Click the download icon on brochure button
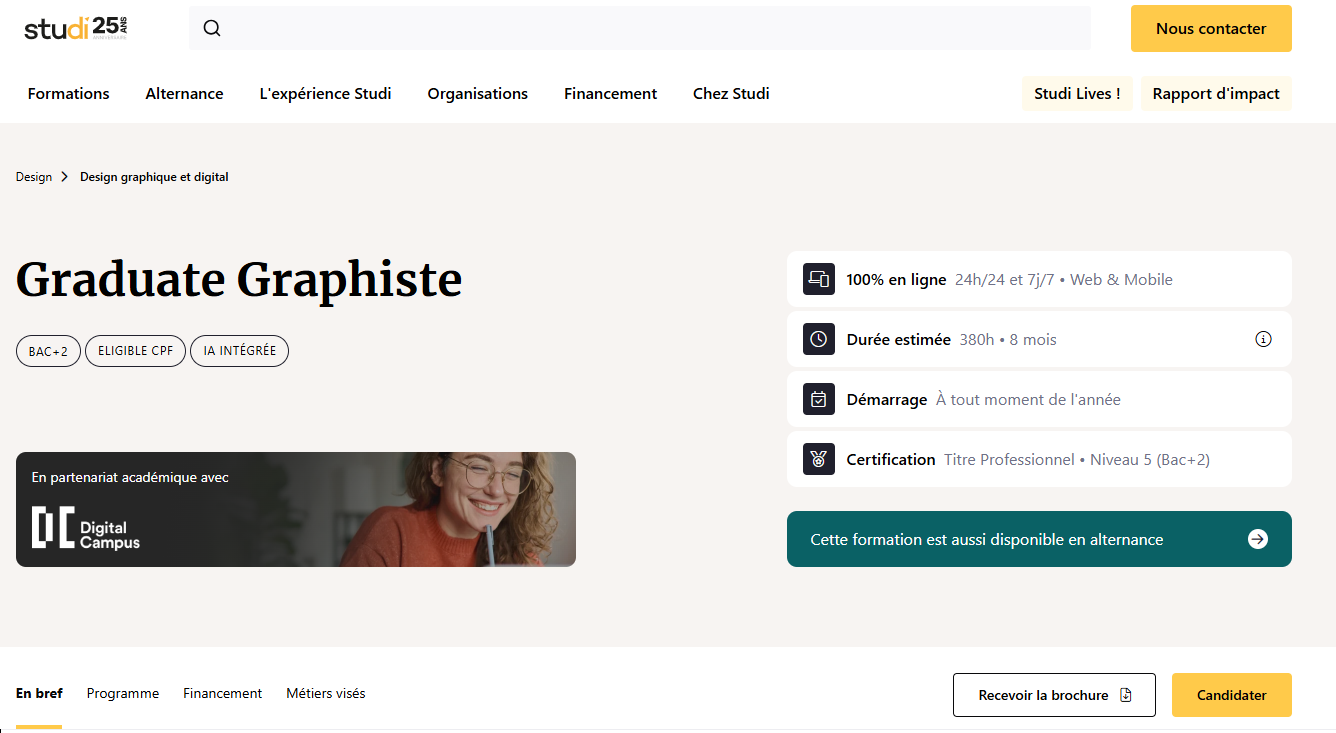Image resolution: width=1336 pixels, height=733 pixels. [x=1126, y=695]
